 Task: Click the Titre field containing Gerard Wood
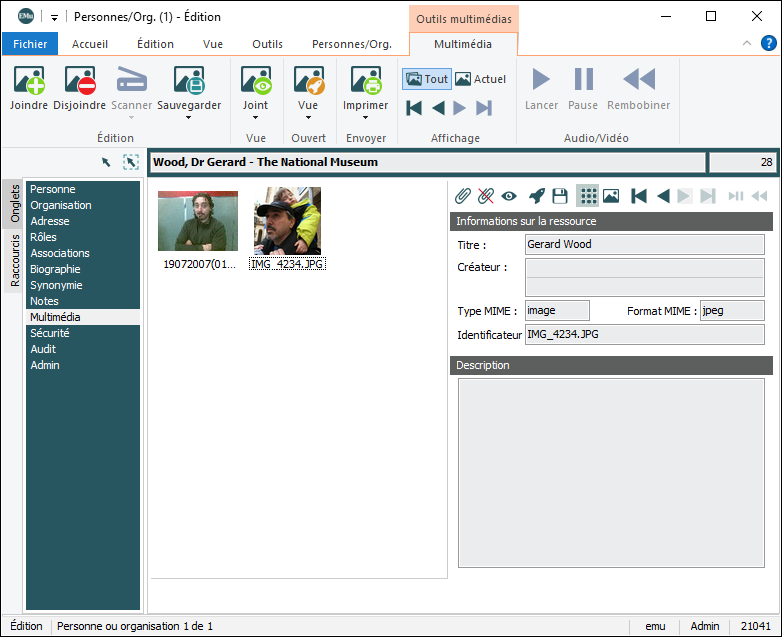point(643,244)
